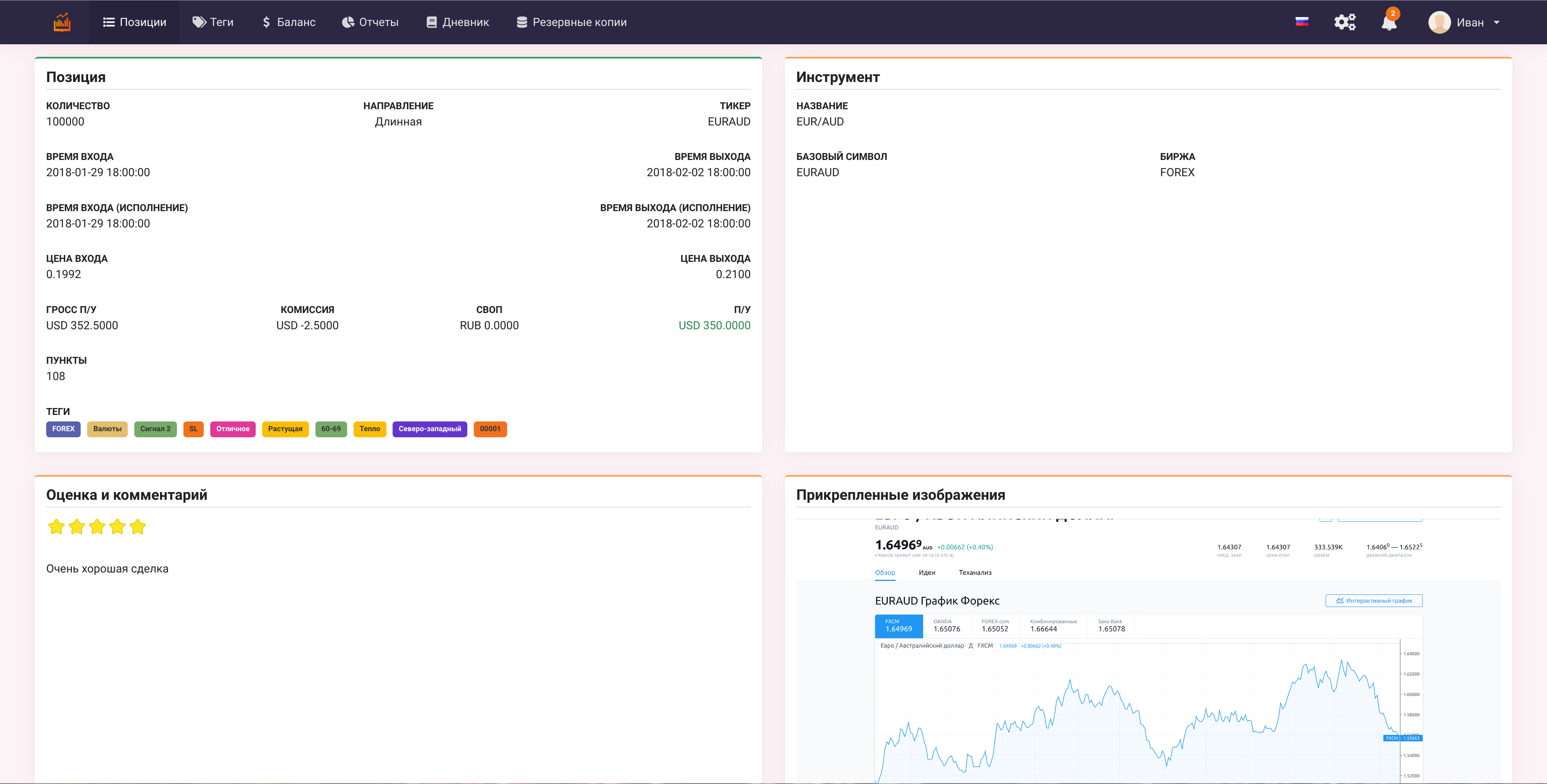
Task: Open the Отчеты page
Action: coord(370,22)
